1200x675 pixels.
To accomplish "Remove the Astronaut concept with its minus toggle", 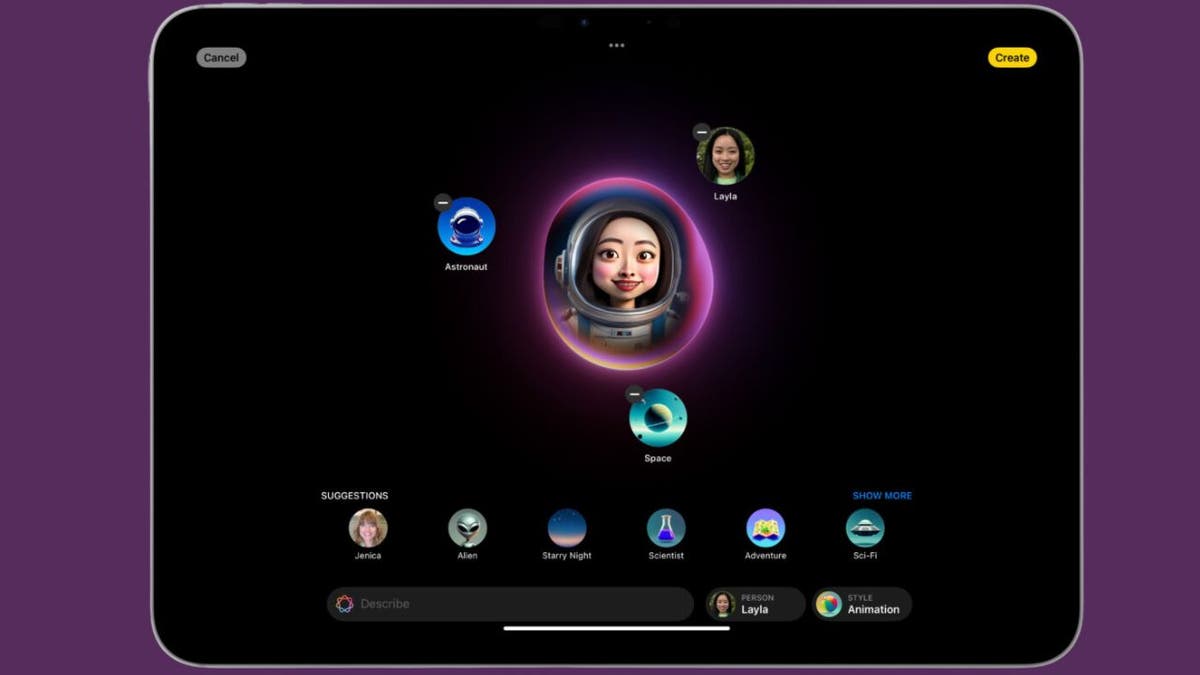I will click(441, 202).
